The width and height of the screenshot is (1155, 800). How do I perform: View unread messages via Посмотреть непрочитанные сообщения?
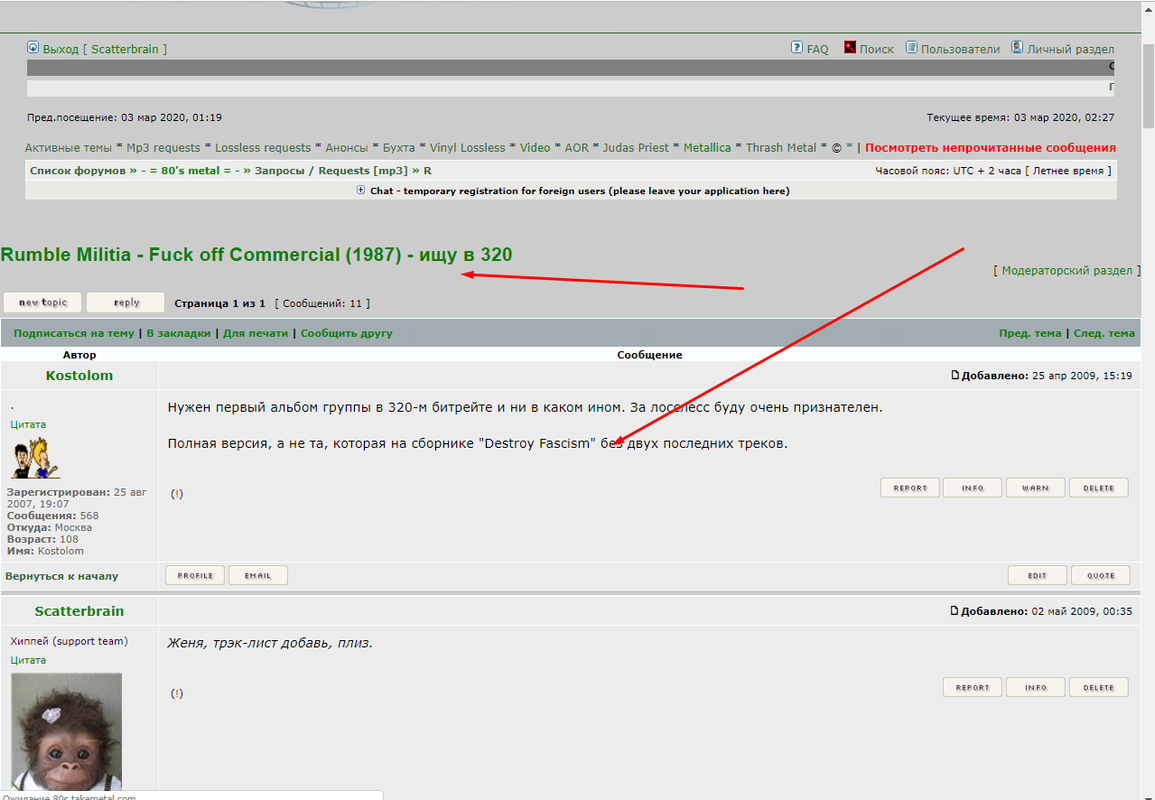coord(990,148)
